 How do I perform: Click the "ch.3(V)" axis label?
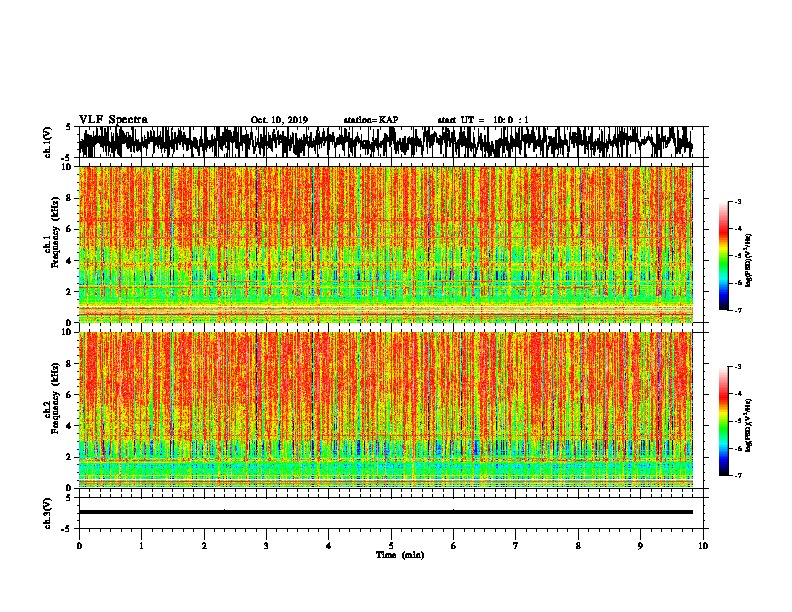click(x=48, y=513)
